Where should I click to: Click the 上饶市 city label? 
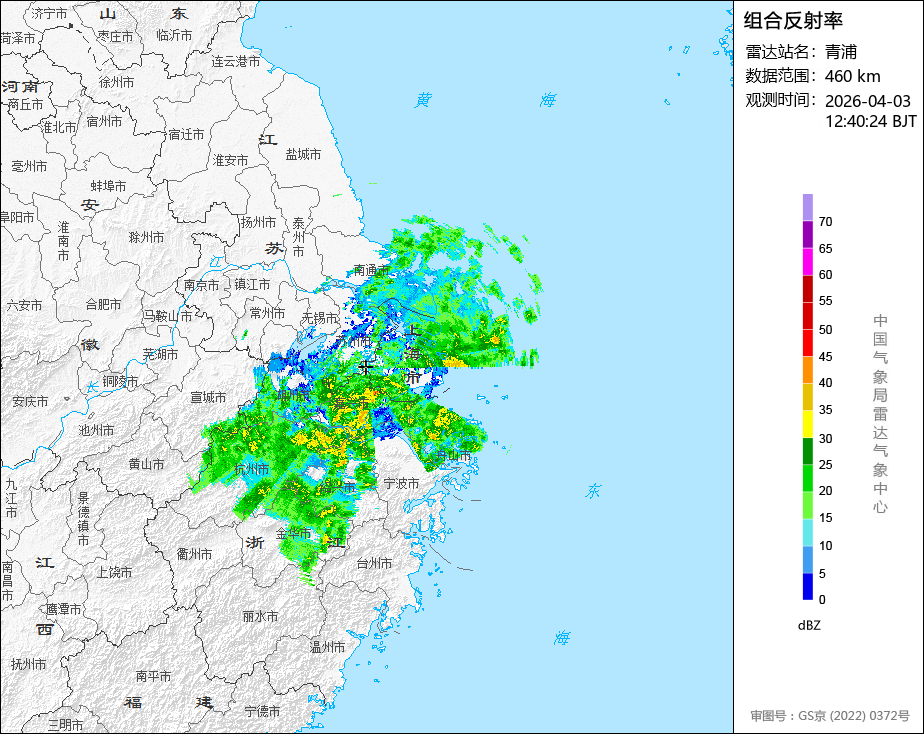coord(114,572)
